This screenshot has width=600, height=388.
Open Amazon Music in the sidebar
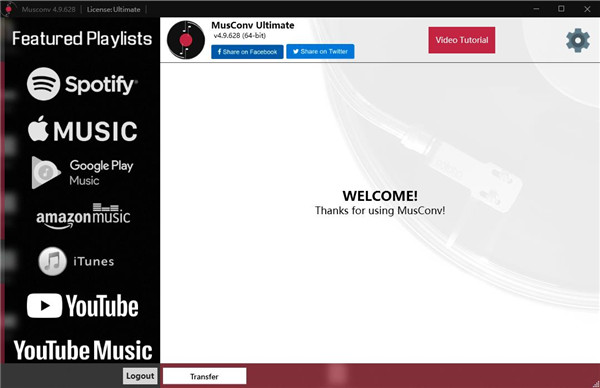(x=83, y=217)
